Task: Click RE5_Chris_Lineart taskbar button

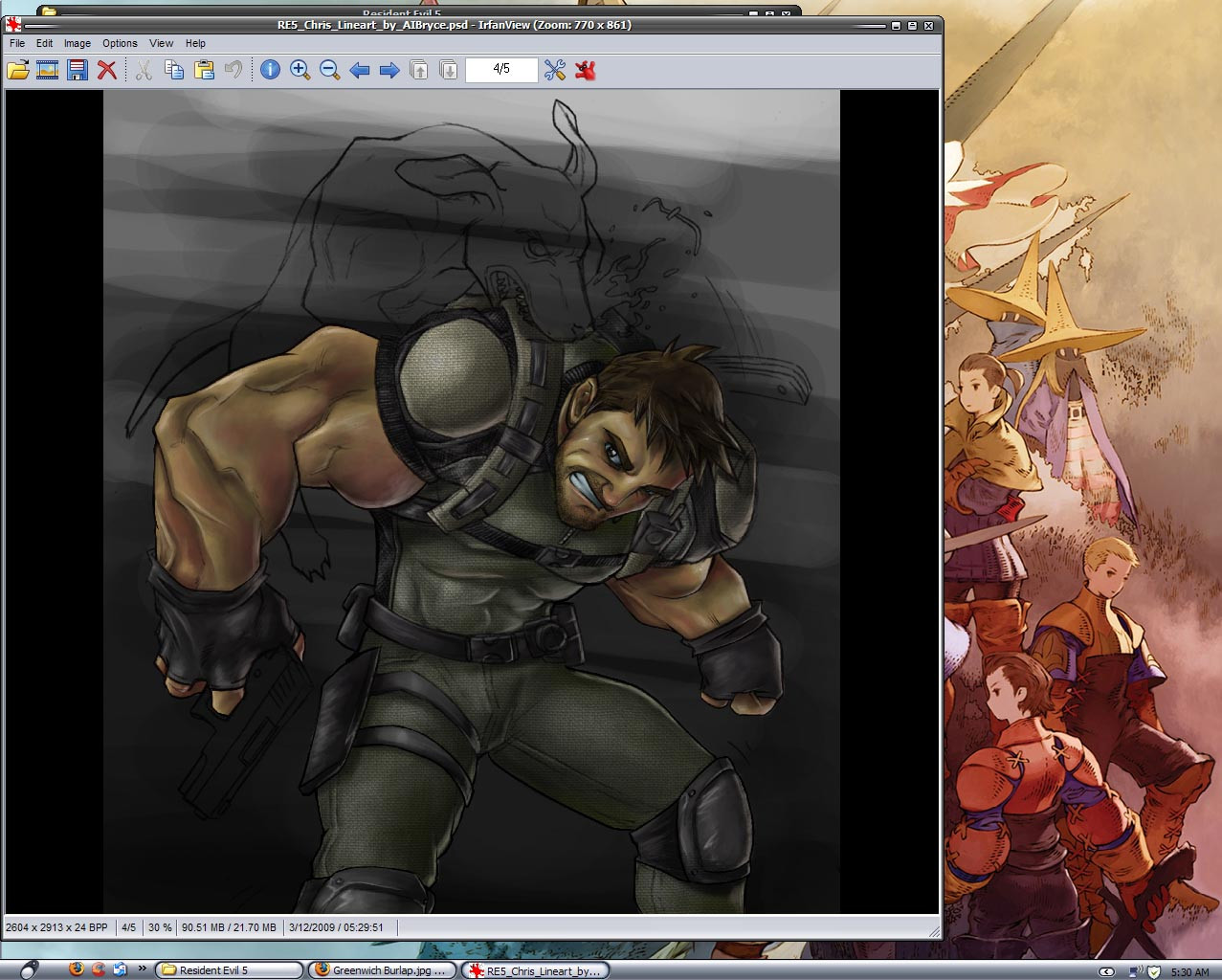Action: (535, 970)
